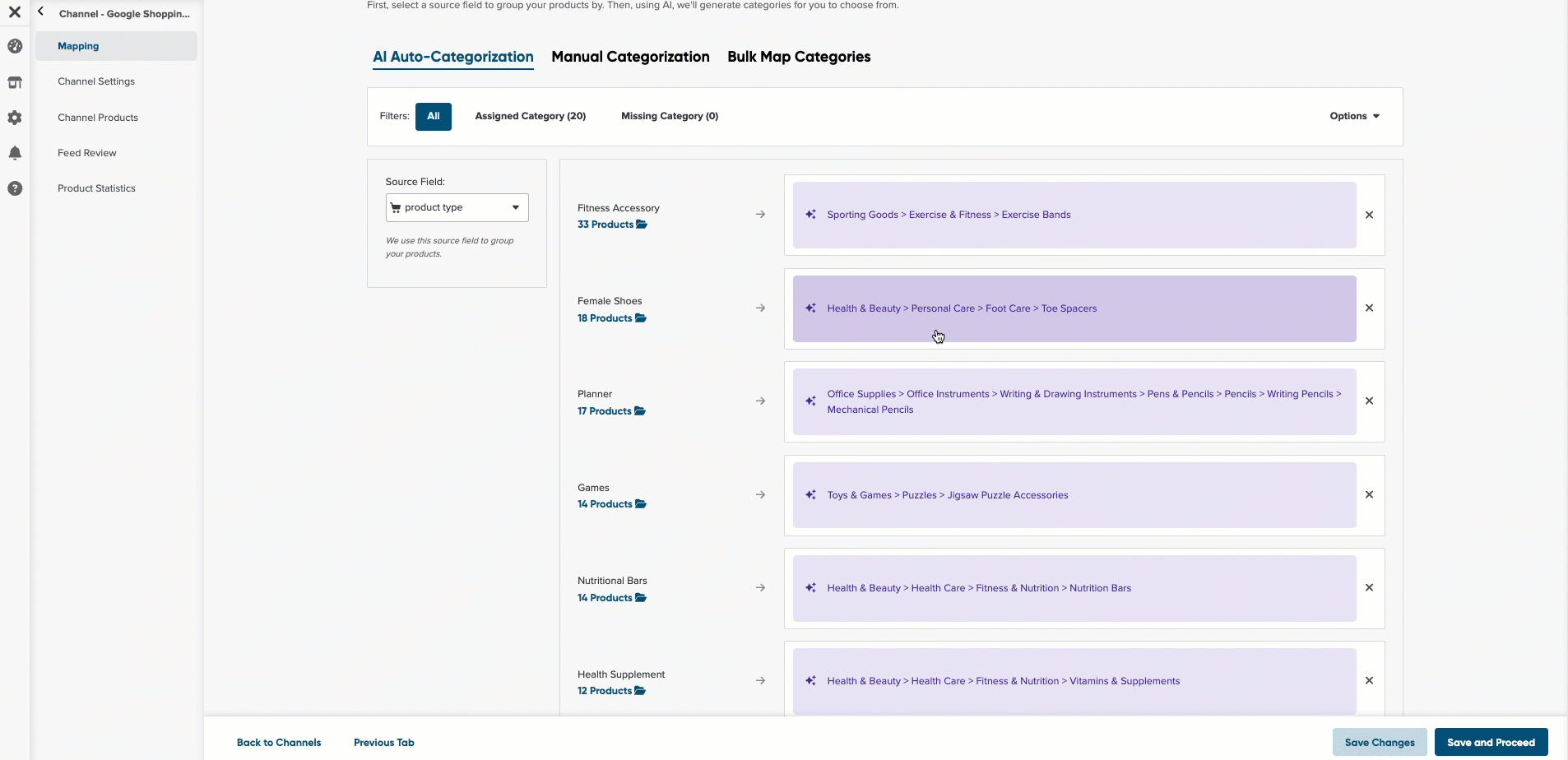Viewport: 1568px width, 760px height.
Task: Open notifications bell icon
Action: coord(15,153)
